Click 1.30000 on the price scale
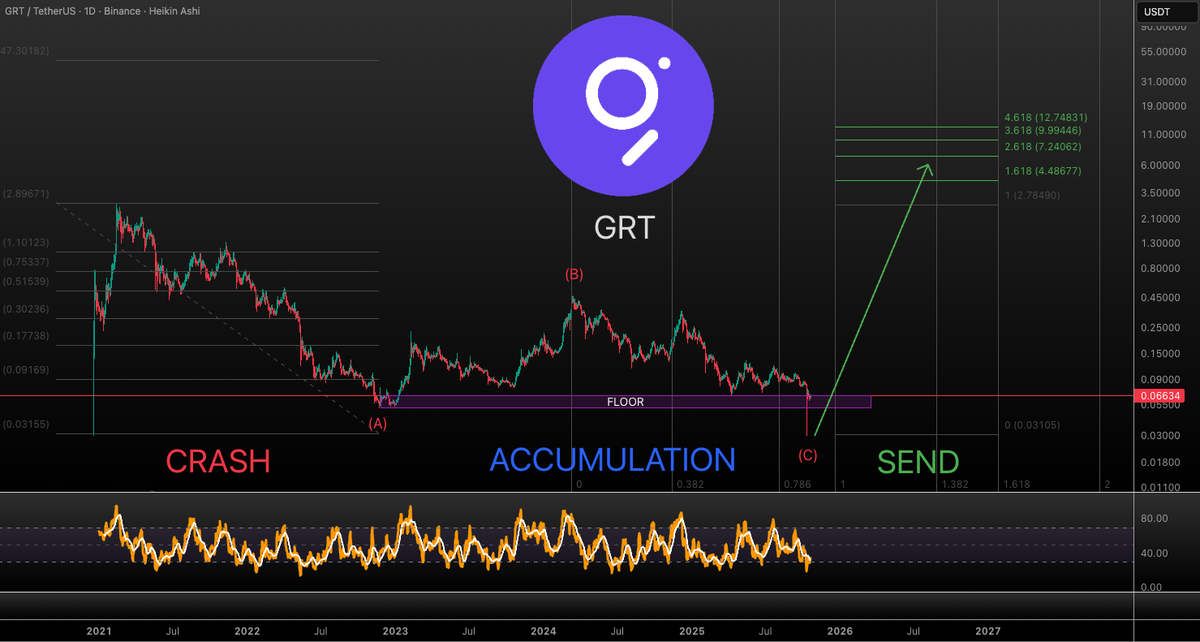 pos(1163,243)
